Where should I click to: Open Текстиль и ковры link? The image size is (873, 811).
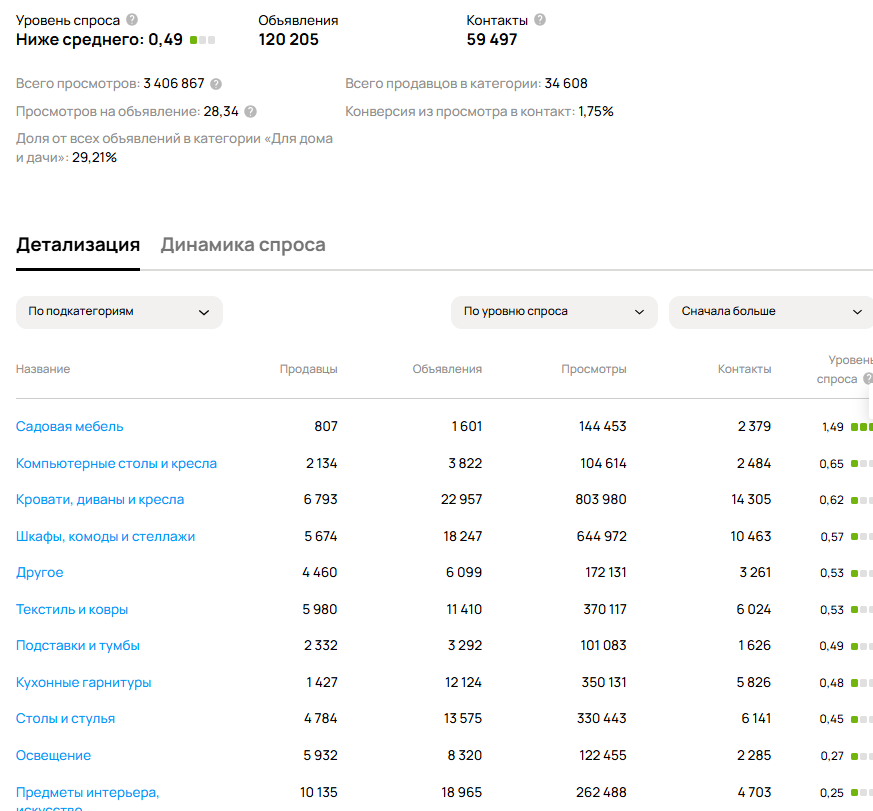pos(72,610)
